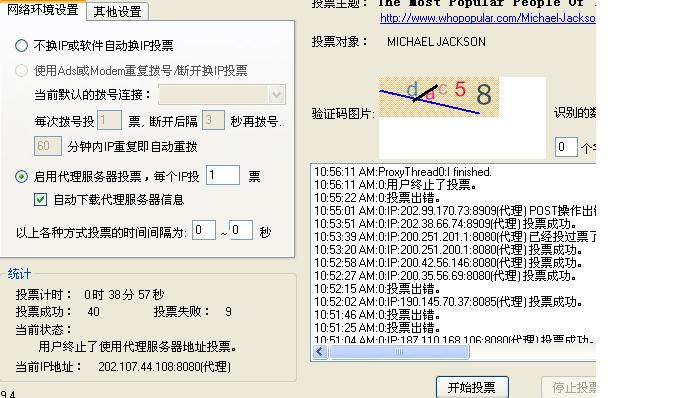Click the 每次拨号投 votes field
Screen dimensions: 683x398
click(x=109, y=120)
